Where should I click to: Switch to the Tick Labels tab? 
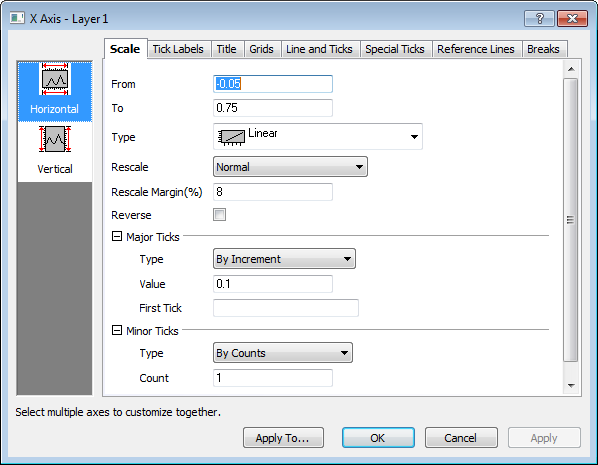point(178,49)
